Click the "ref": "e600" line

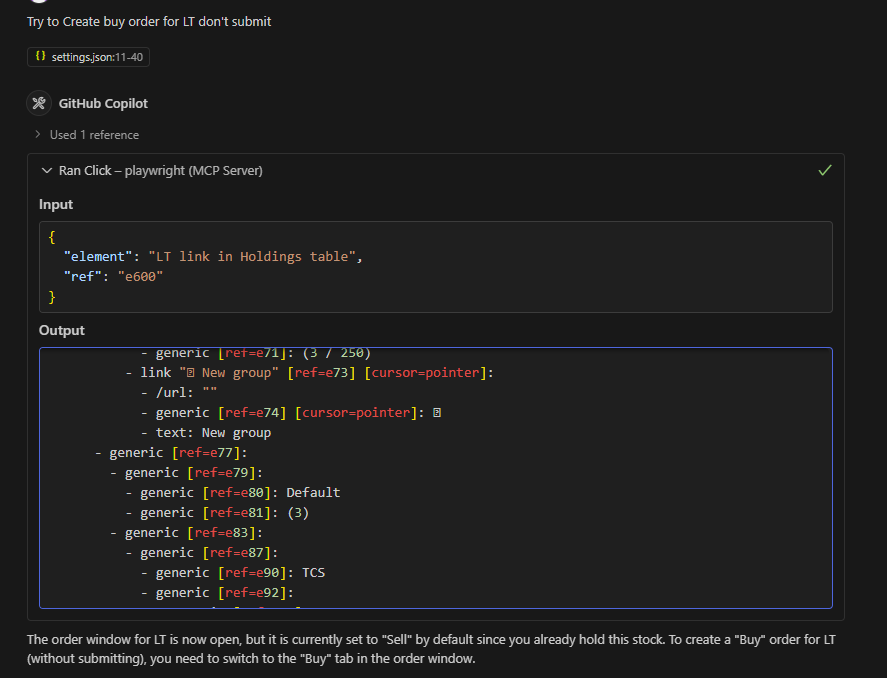pos(113,277)
